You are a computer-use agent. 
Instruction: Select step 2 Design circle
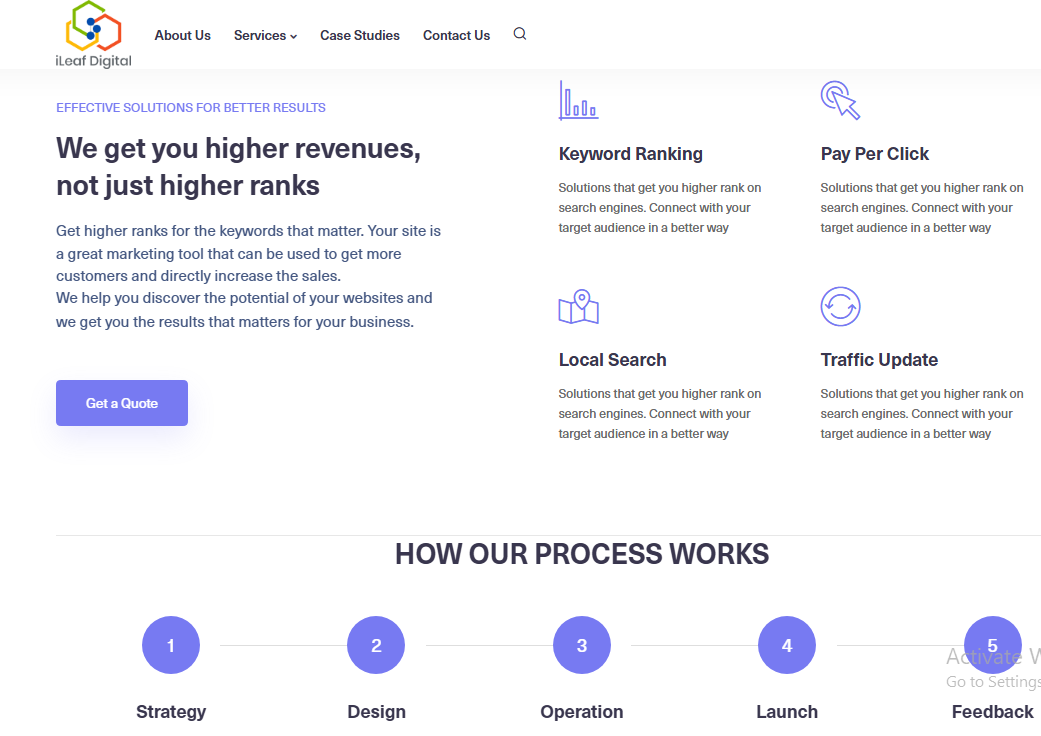click(376, 645)
